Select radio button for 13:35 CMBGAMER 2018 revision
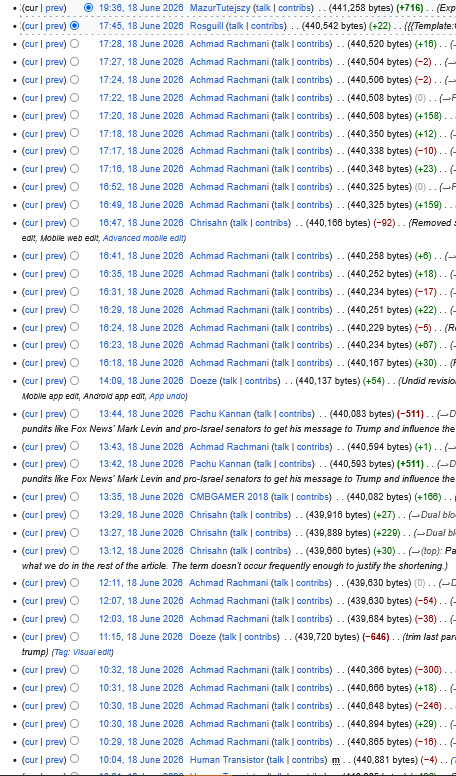 coord(74,496)
